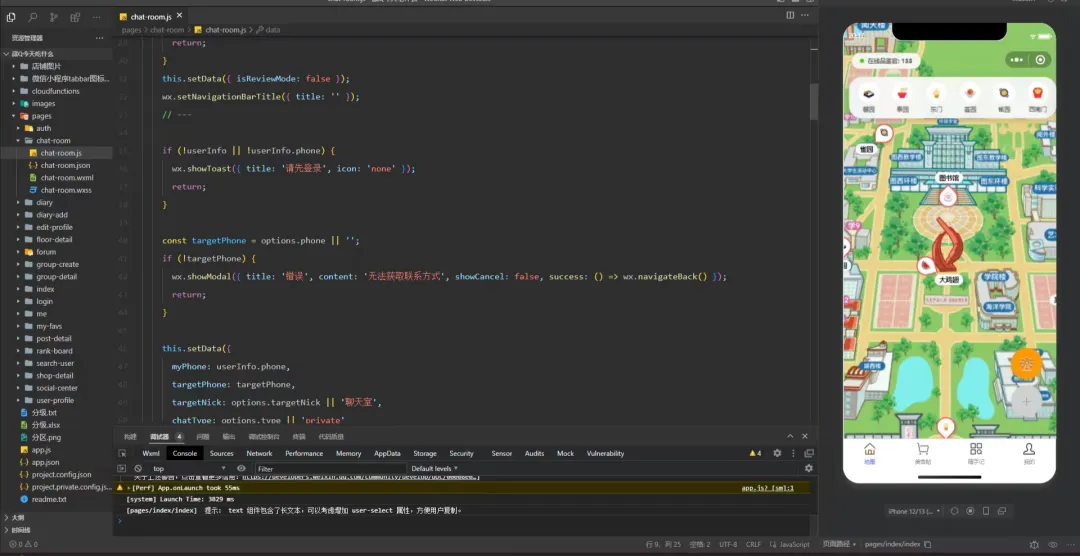The height and width of the screenshot is (556, 1080).
Task: Click the split editor icon
Action: [x=790, y=15]
